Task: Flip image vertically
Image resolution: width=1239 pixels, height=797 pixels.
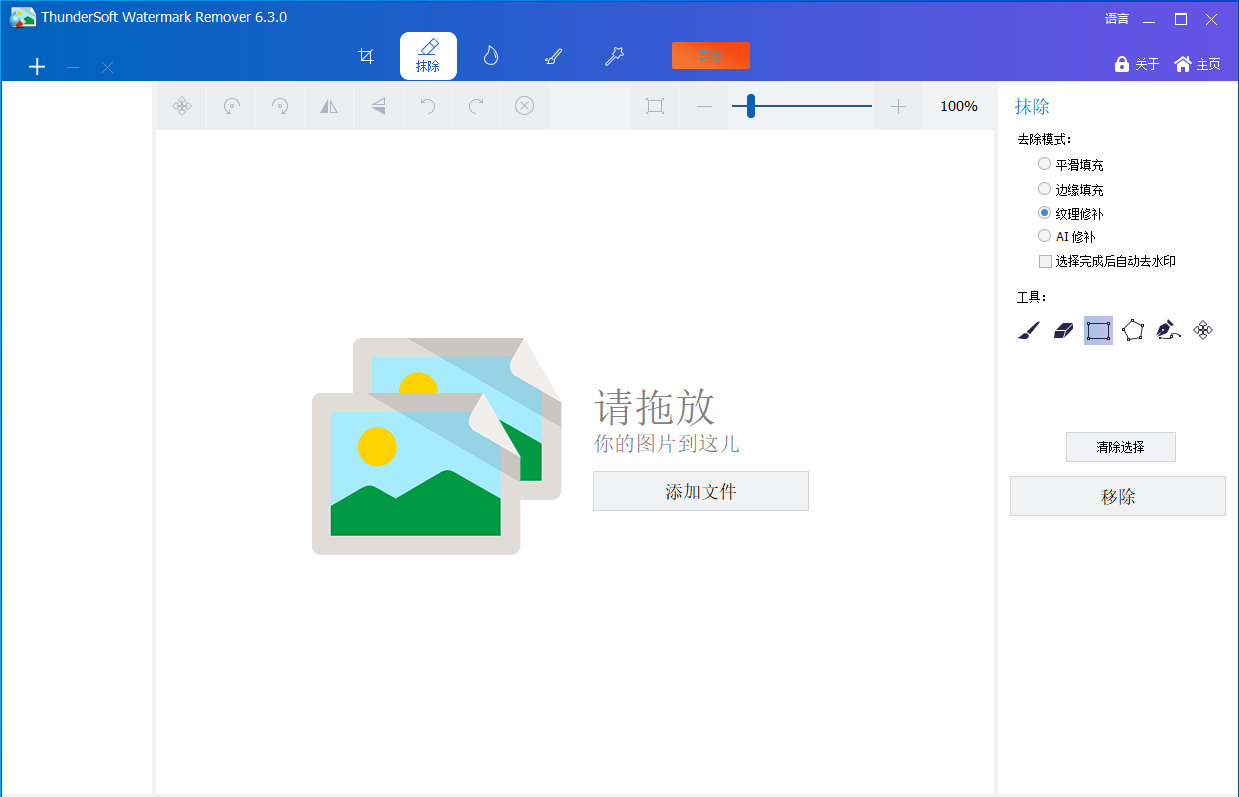Action: [x=378, y=106]
